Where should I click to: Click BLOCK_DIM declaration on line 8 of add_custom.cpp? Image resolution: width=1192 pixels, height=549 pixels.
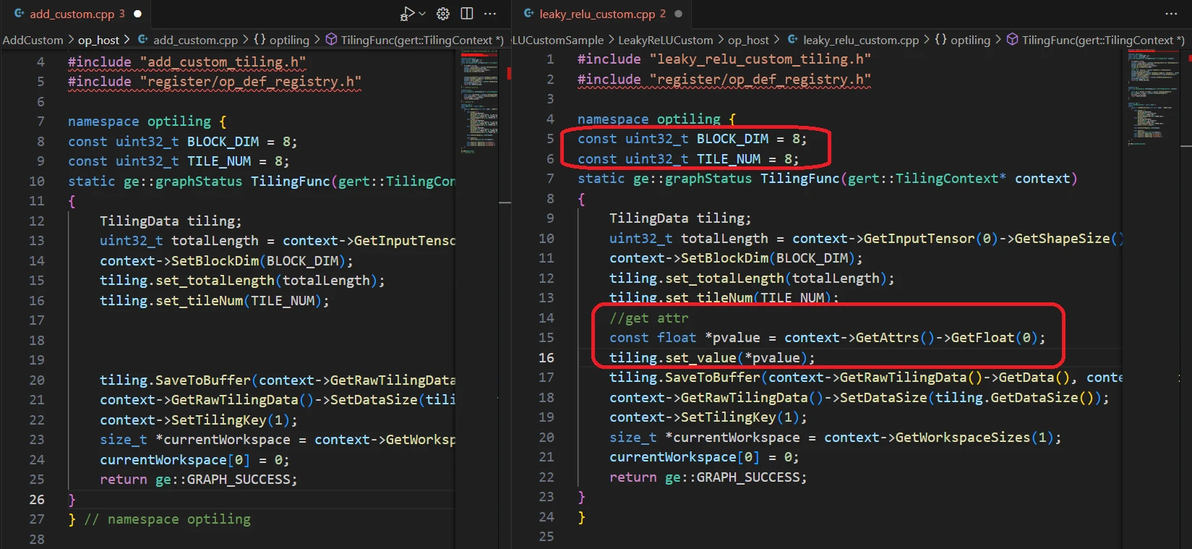coord(182,141)
